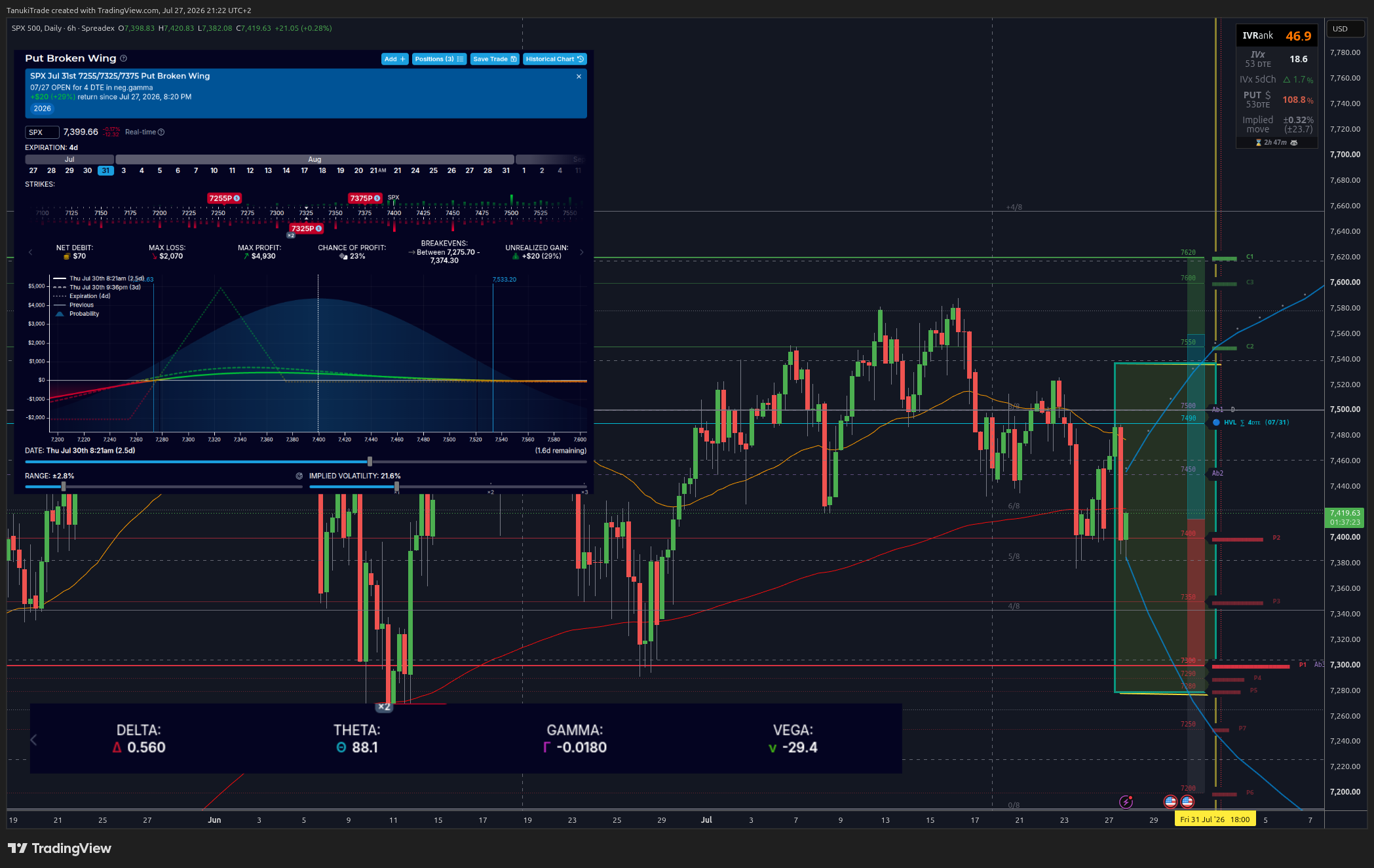1374x868 pixels.
Task: Show previous stats with left arrow
Action: pos(30,252)
